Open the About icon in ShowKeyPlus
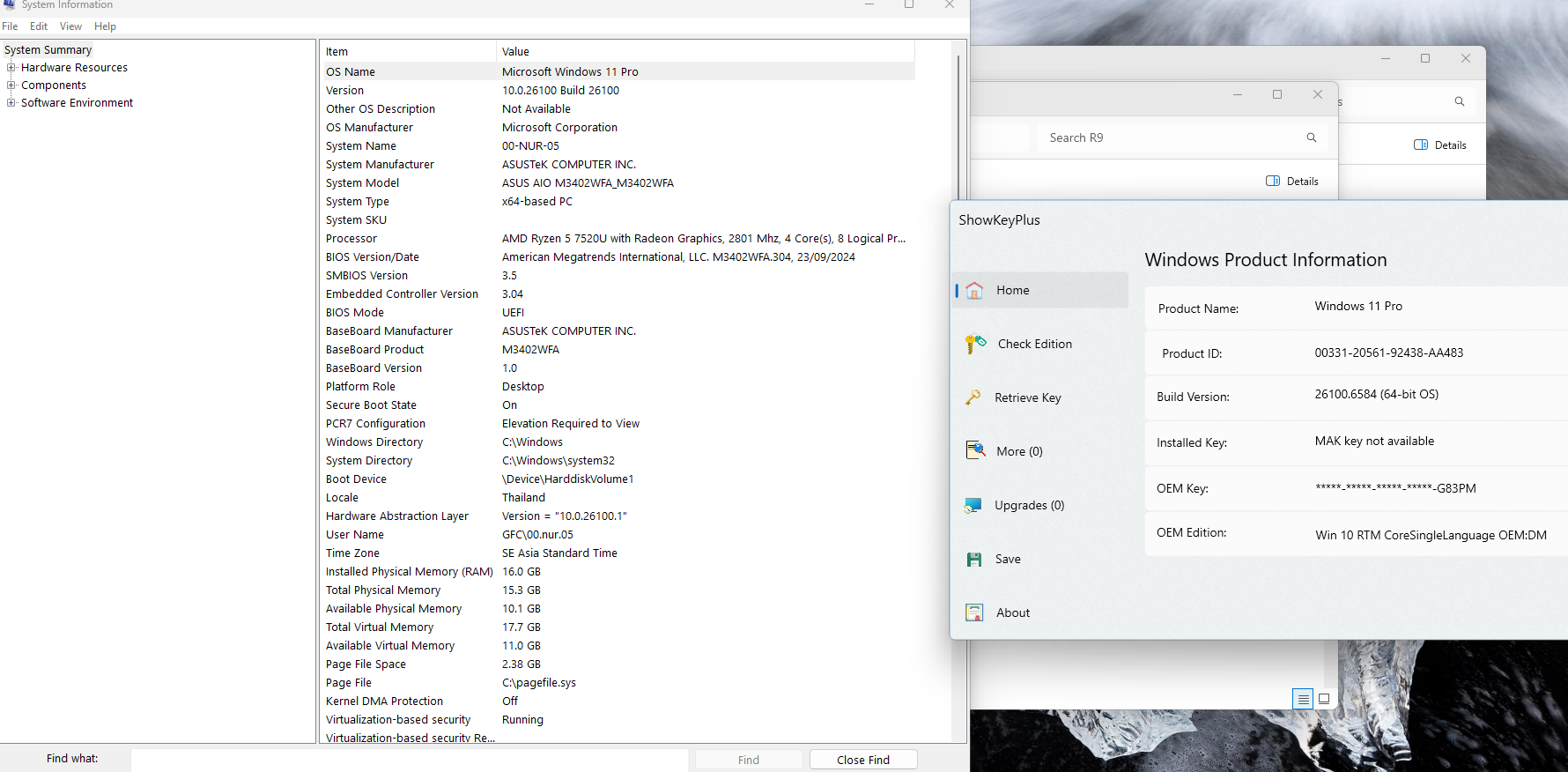This screenshot has height=772, width=1568. [974, 613]
